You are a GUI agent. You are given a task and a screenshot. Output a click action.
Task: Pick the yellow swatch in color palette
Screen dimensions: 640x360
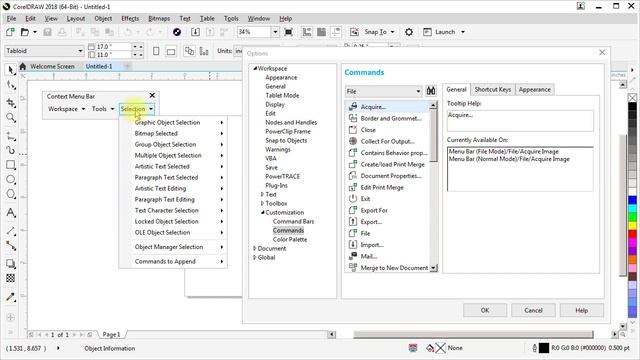(x=632, y=225)
